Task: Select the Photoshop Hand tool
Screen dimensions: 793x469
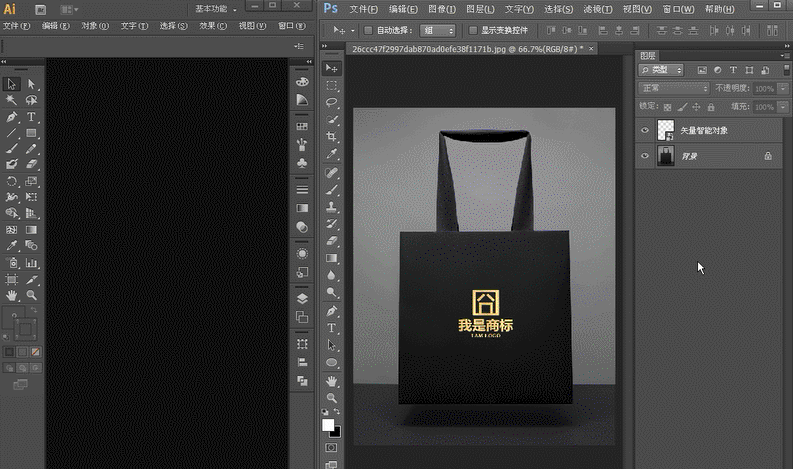Action: pos(331,380)
